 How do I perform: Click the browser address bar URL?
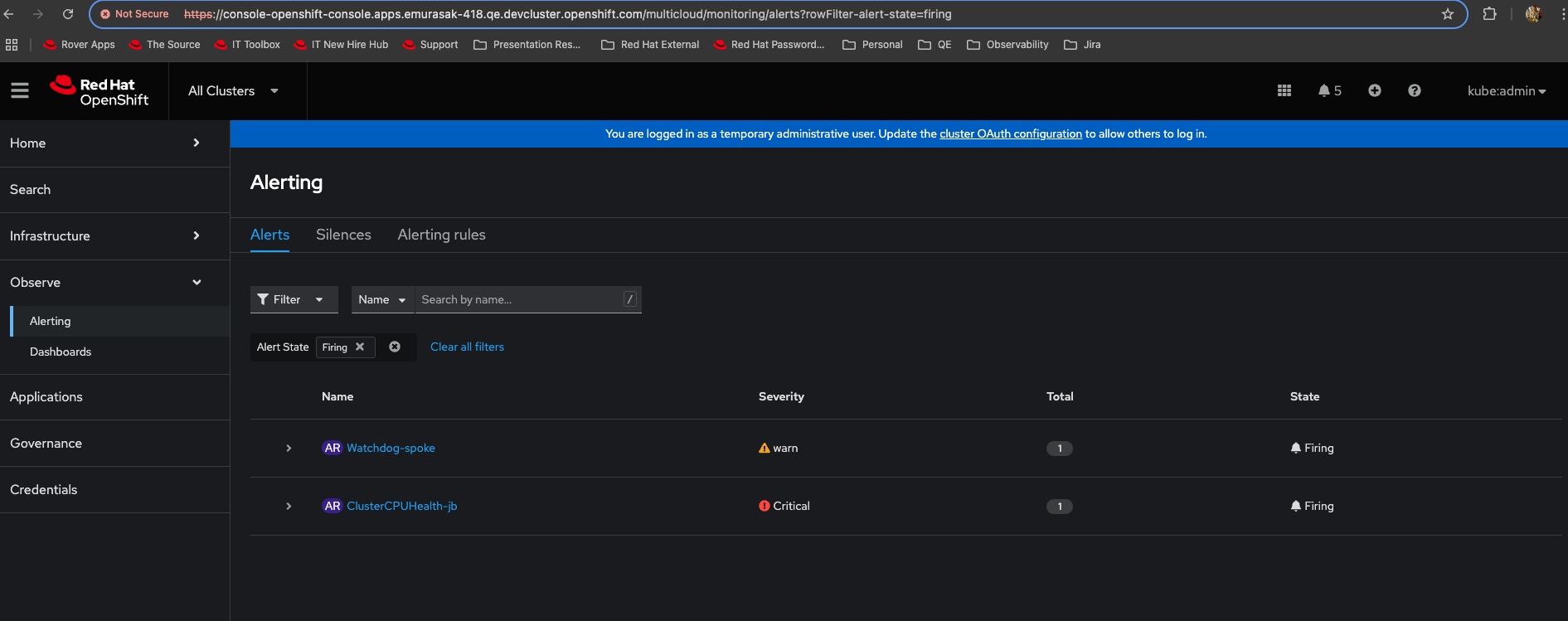click(568, 14)
